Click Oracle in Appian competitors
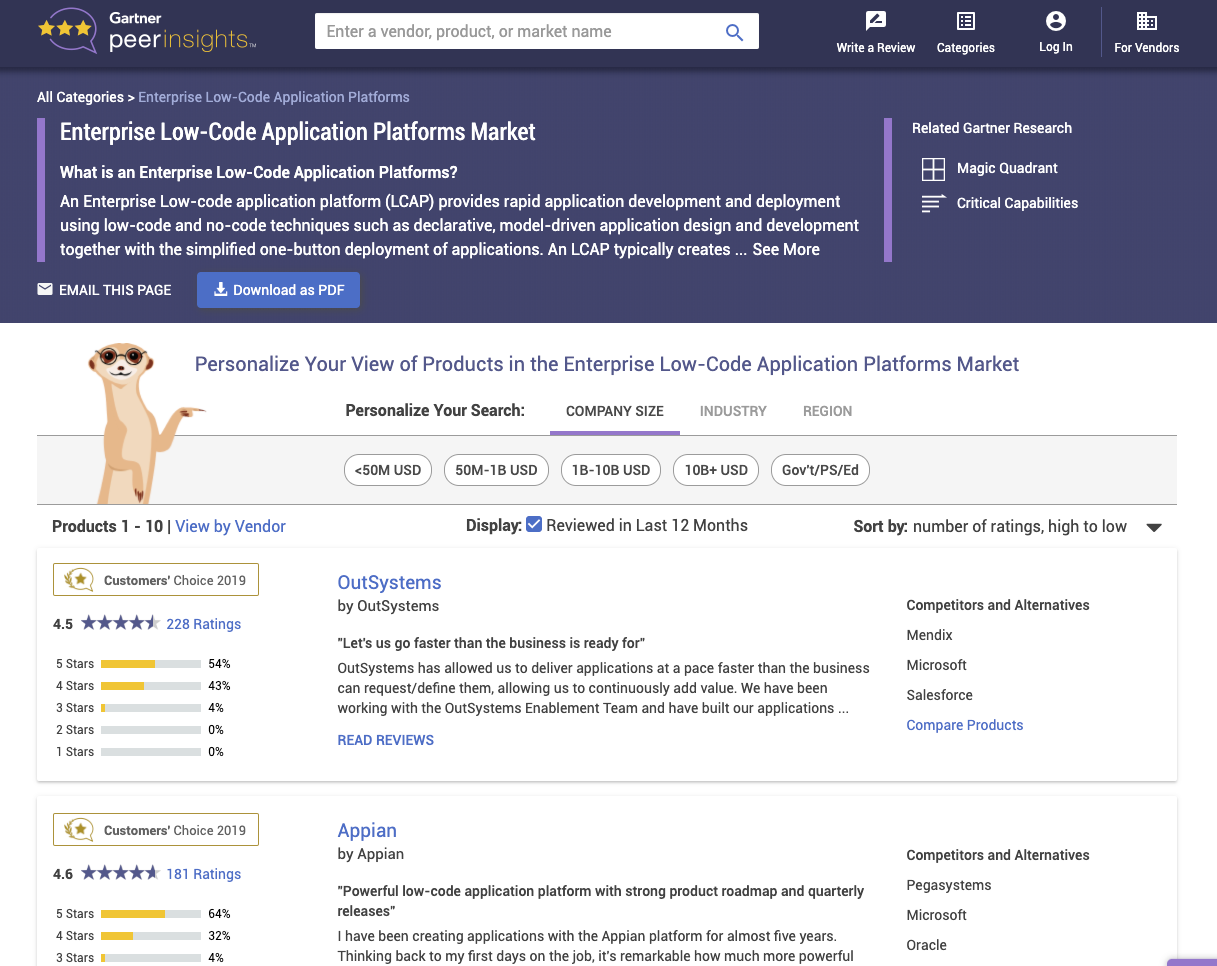The width and height of the screenshot is (1217, 966). (926, 945)
